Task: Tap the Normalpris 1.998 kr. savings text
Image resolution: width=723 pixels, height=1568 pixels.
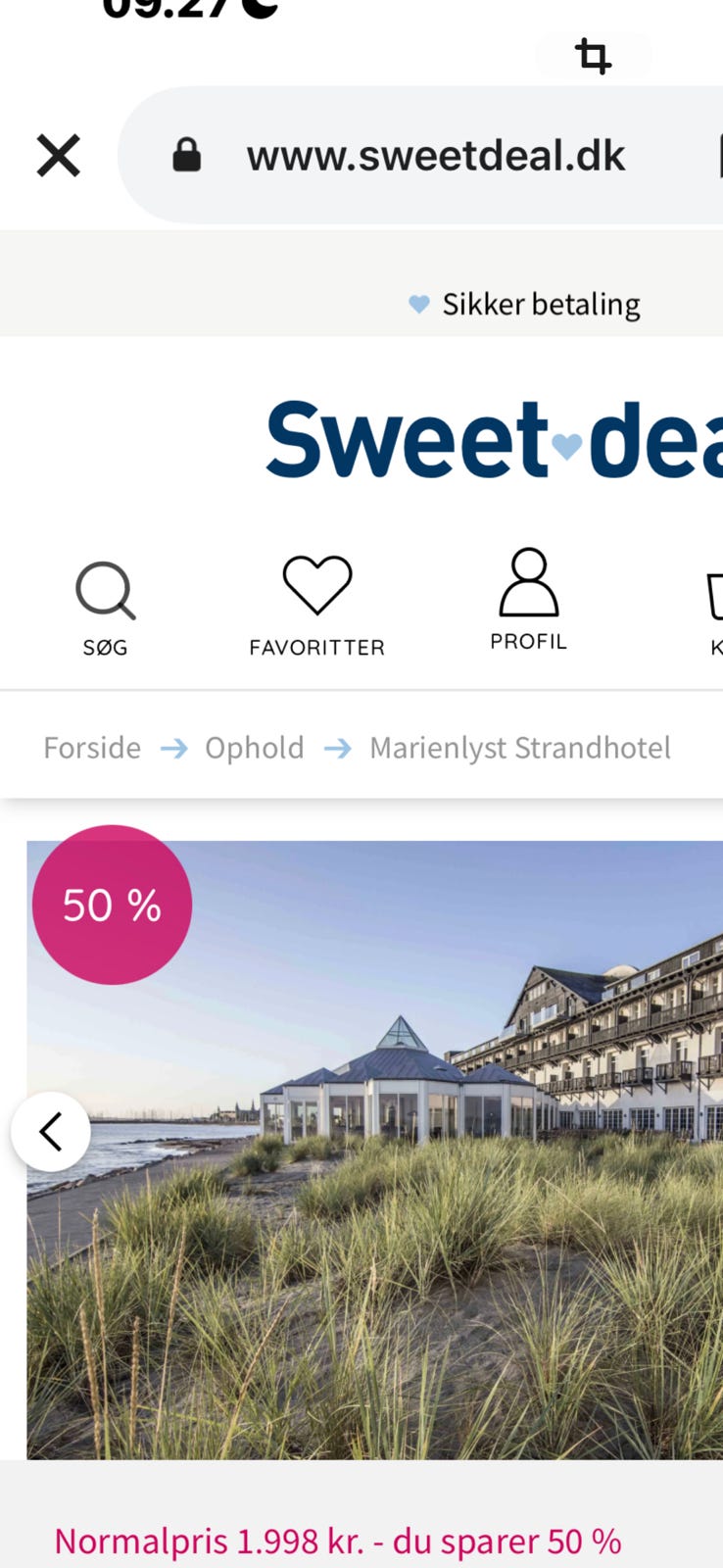Action: 338,1542
